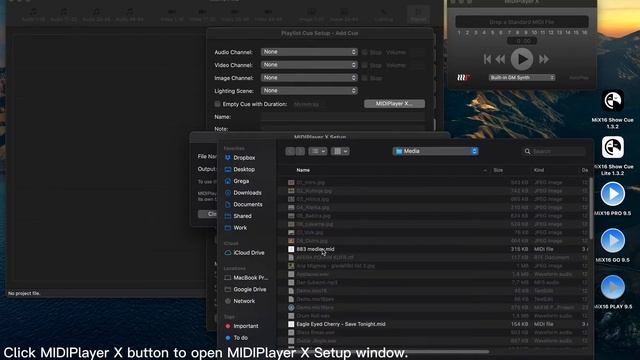Open the MiX16 GO 9.5 desktop icon
This screenshot has width=640, height=360.
pyautogui.click(x=613, y=240)
